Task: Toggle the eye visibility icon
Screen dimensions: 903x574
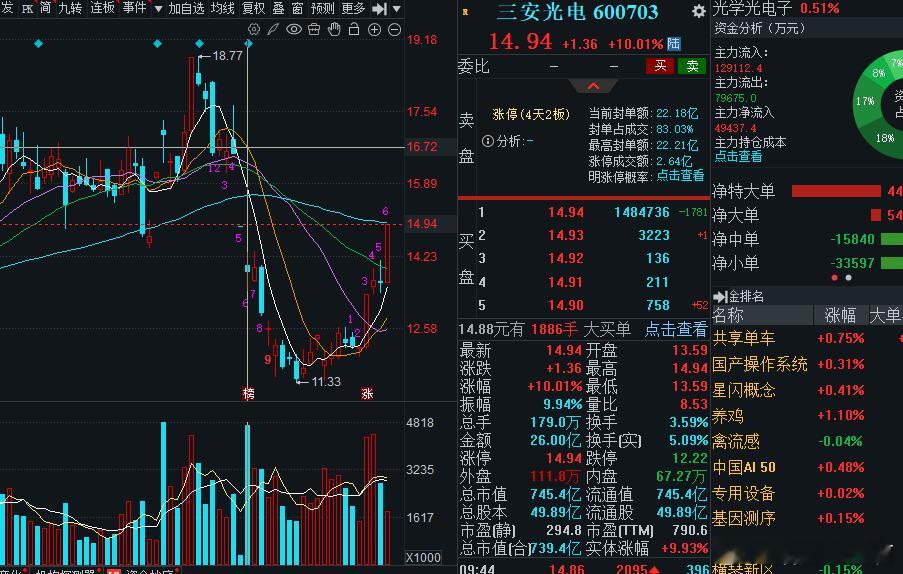Action: (294, 29)
